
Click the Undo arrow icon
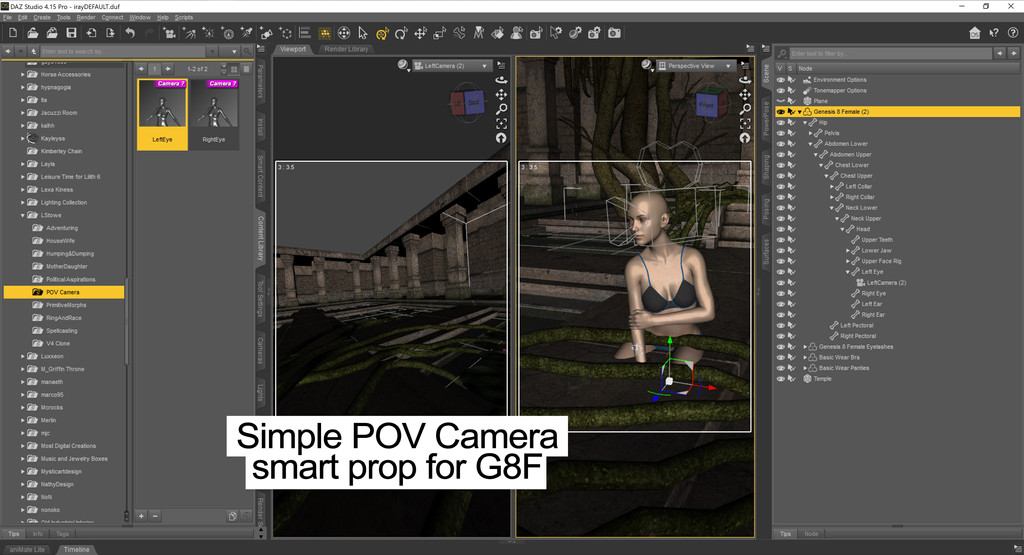point(130,33)
